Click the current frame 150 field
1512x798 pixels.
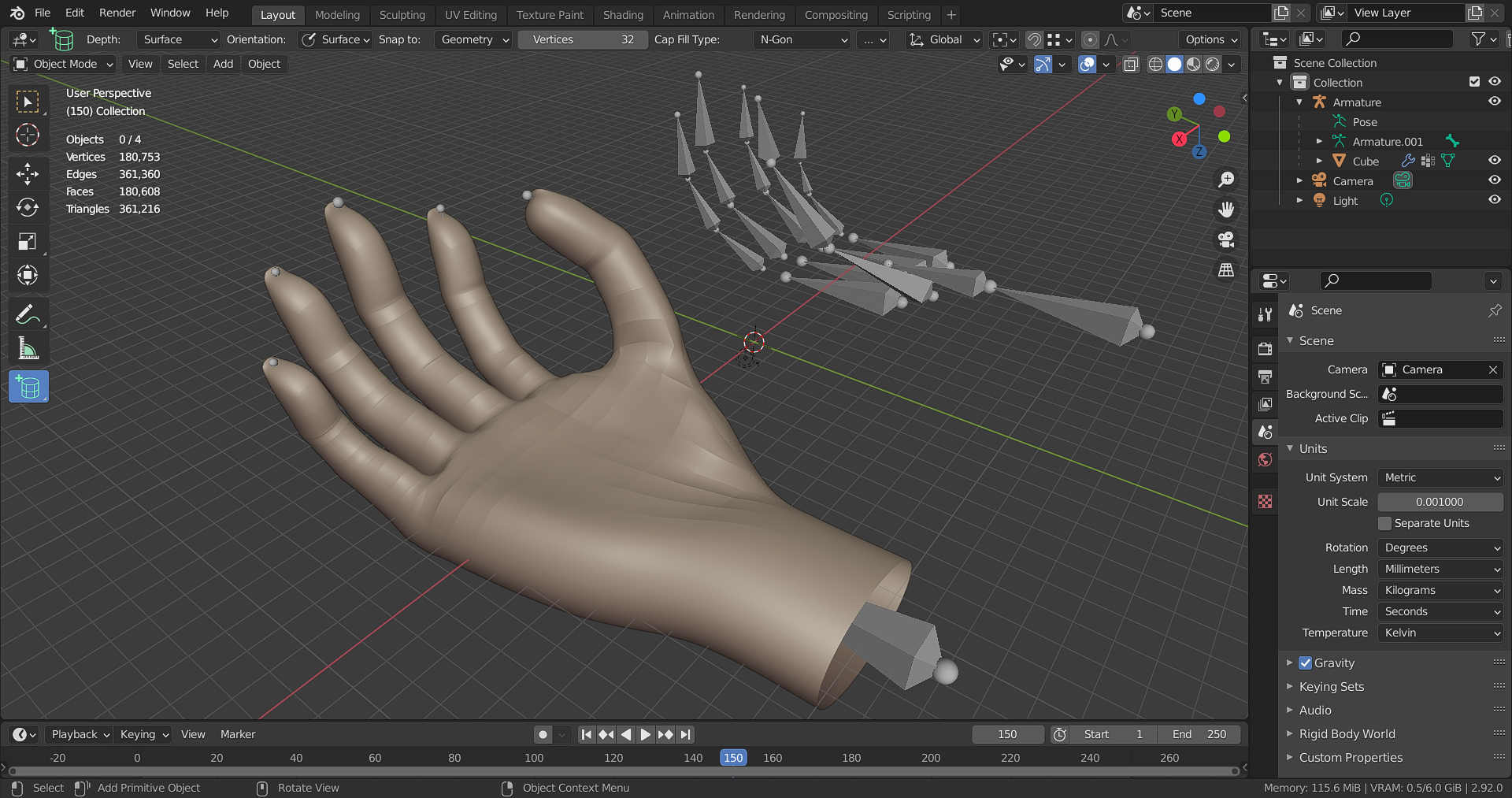(1007, 734)
